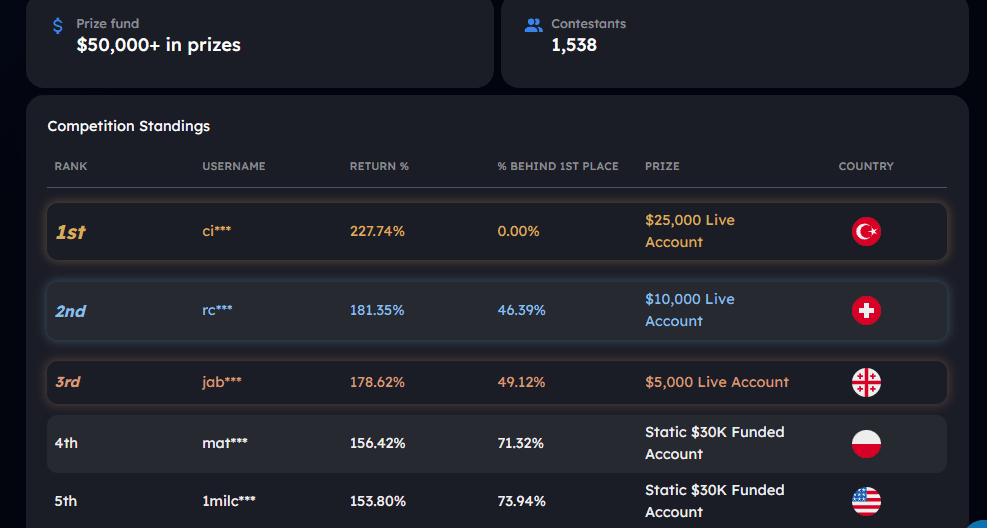
Task: Click the Switzerland flag icon
Action: 866,310
